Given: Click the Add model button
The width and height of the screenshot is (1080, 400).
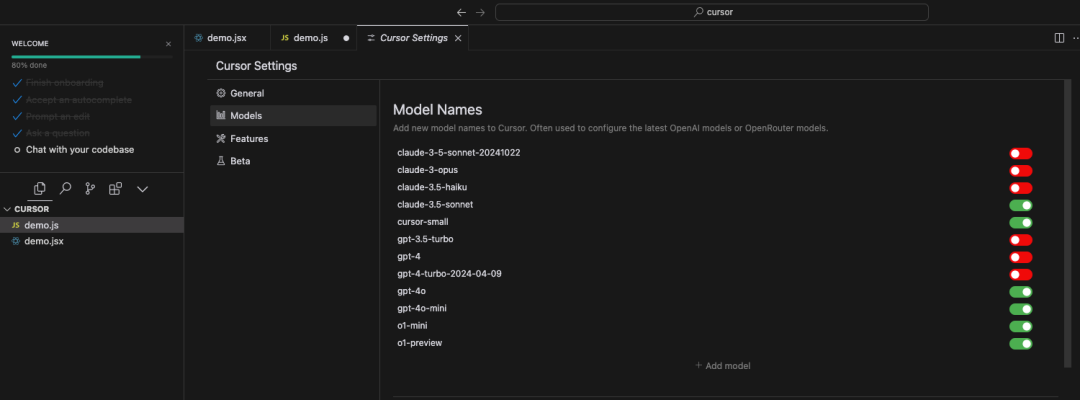Looking at the screenshot, I should (723, 366).
